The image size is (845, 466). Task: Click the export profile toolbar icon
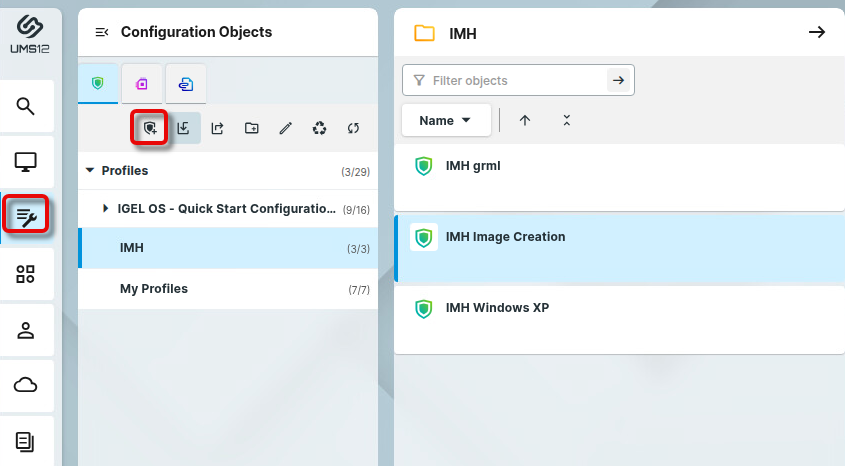[218, 128]
